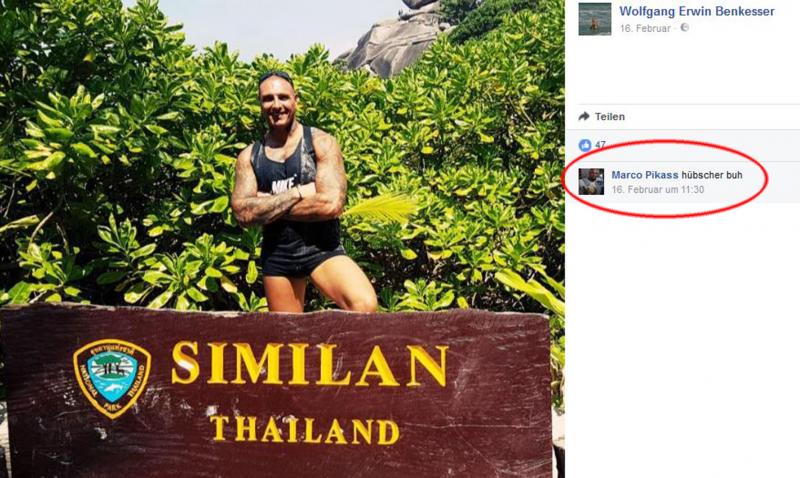Open Wolfgang Erwin Benkesser's profile name link
This screenshot has height=478, width=800.
(696, 11)
